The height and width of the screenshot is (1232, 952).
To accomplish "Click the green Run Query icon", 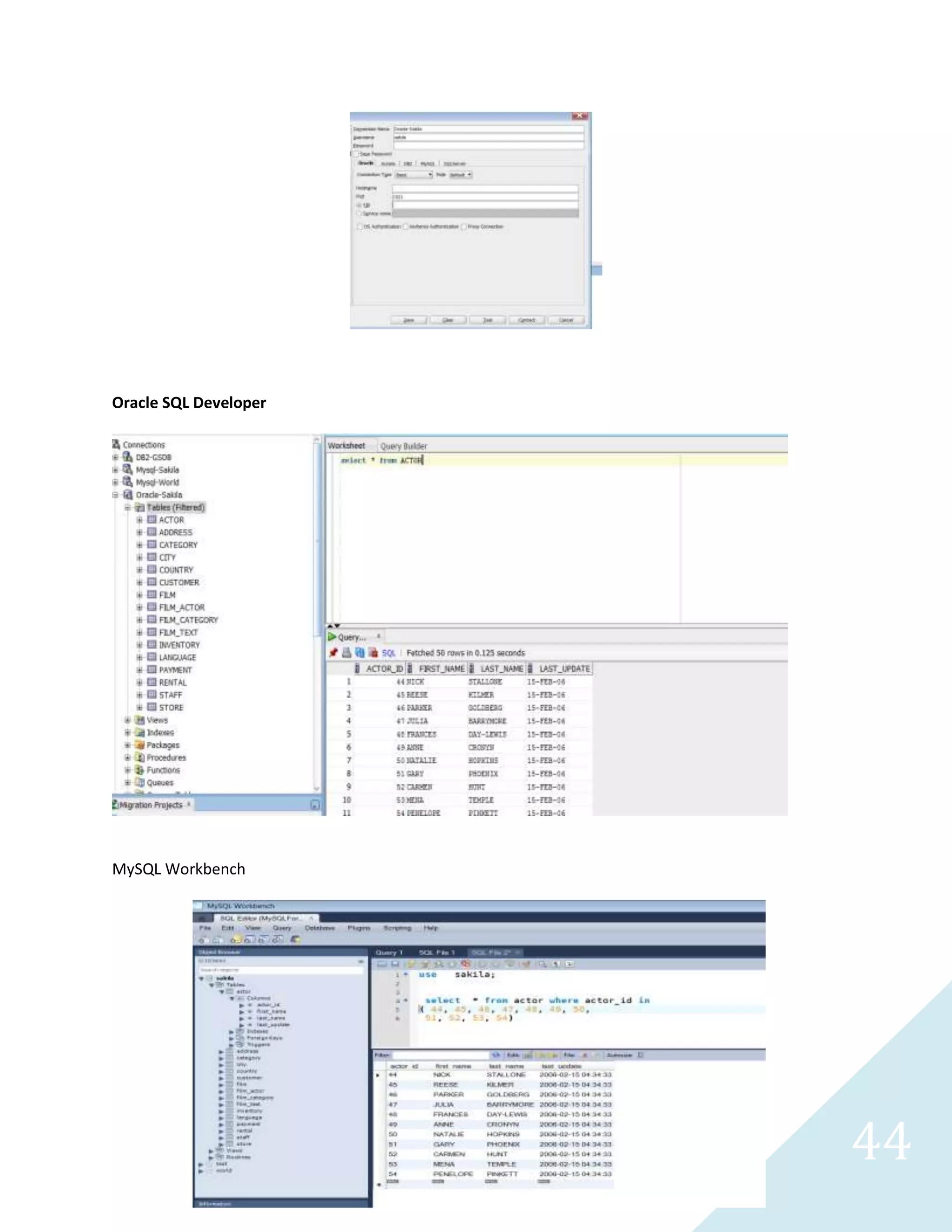I will [332, 637].
